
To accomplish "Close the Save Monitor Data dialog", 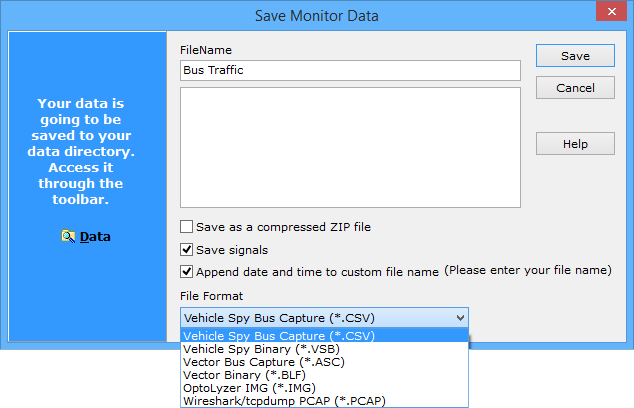I will [x=611, y=14].
